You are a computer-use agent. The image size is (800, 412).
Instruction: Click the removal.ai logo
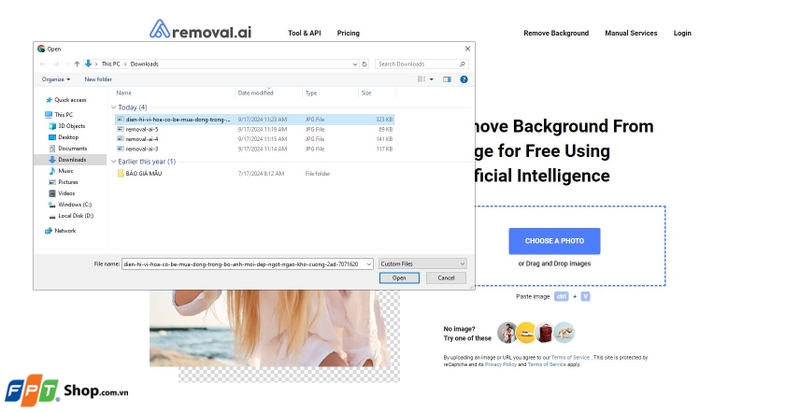pos(201,31)
